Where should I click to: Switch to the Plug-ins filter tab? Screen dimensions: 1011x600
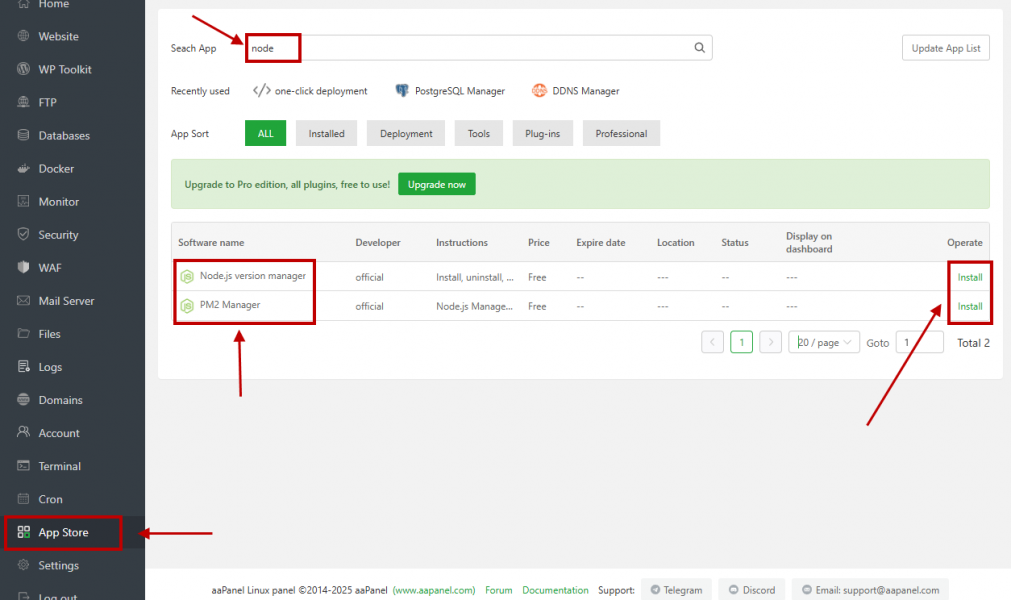coord(542,133)
